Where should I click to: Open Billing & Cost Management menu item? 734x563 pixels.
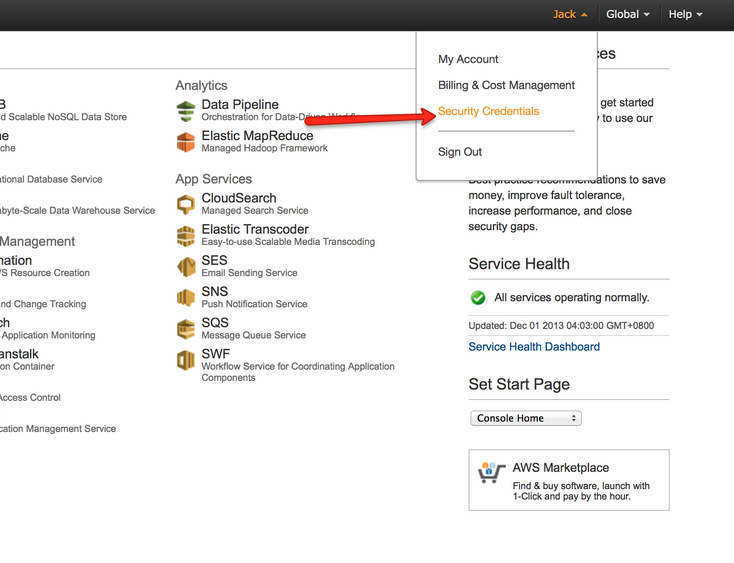click(x=506, y=85)
